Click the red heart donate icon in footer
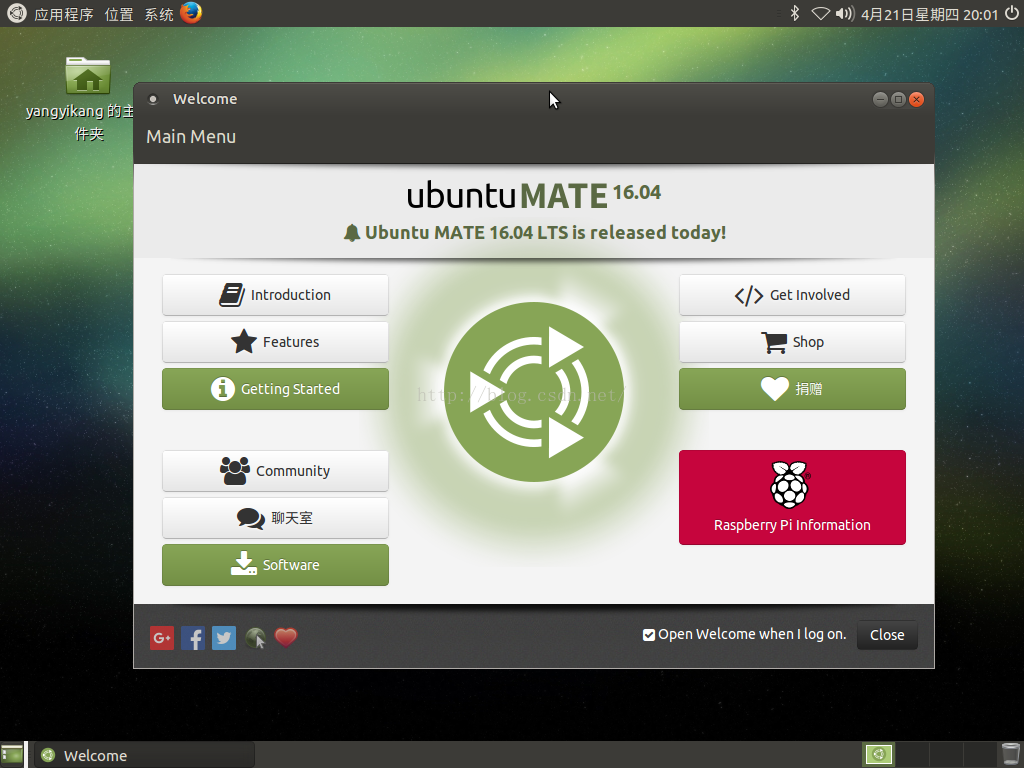Screen dimensions: 1024x768 [x=286, y=637]
